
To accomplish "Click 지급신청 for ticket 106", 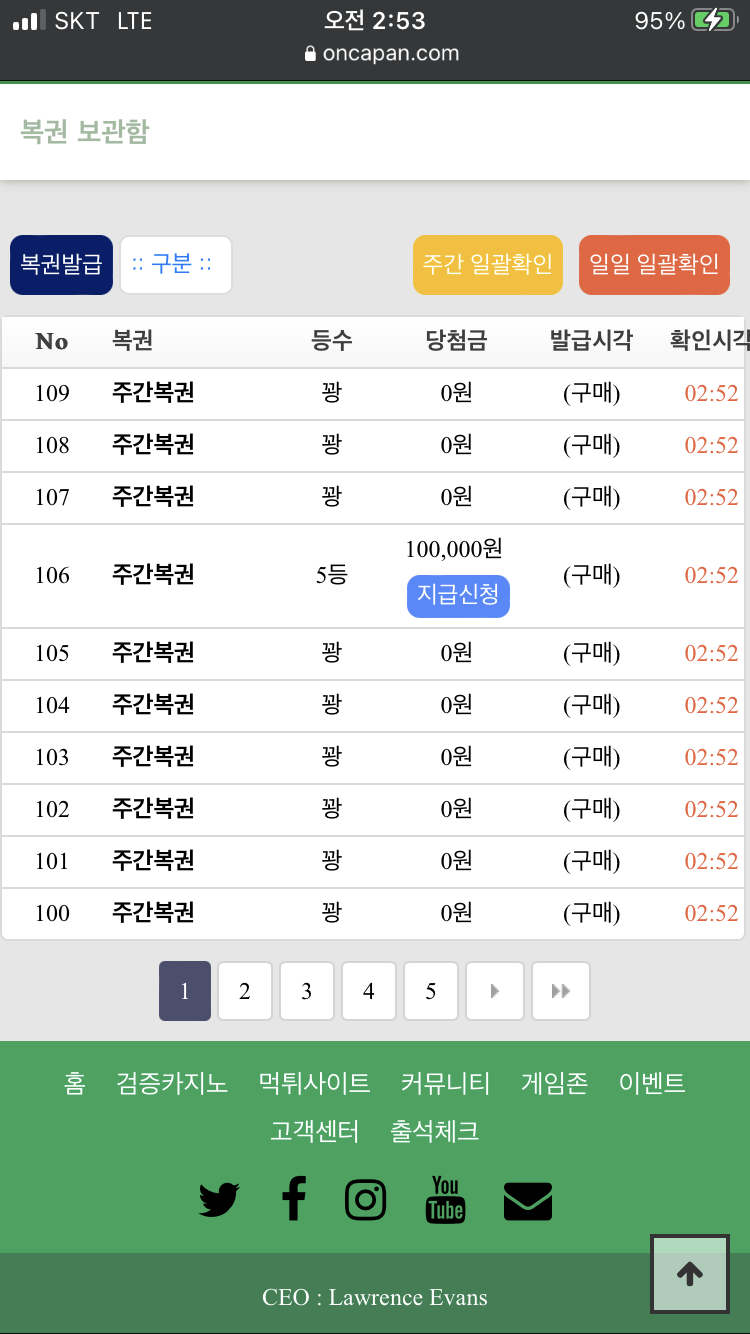I will click(458, 596).
